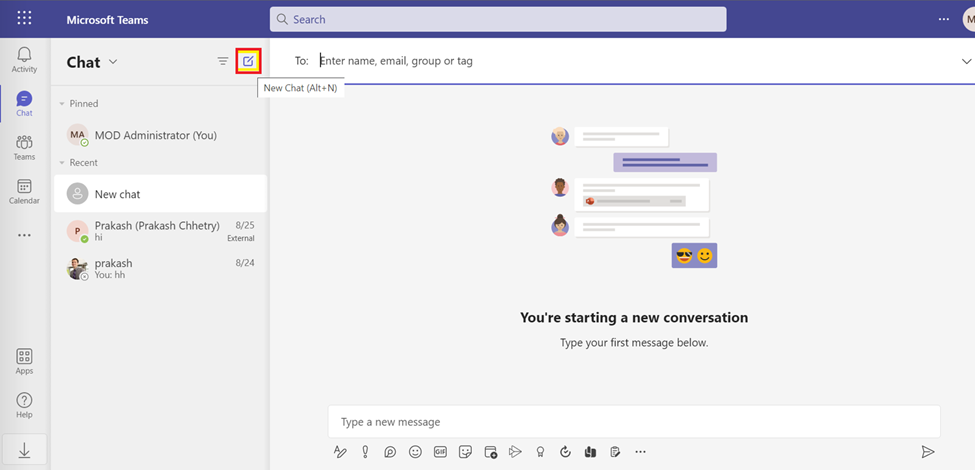
Task: Open the sticker picker
Action: (x=464, y=451)
